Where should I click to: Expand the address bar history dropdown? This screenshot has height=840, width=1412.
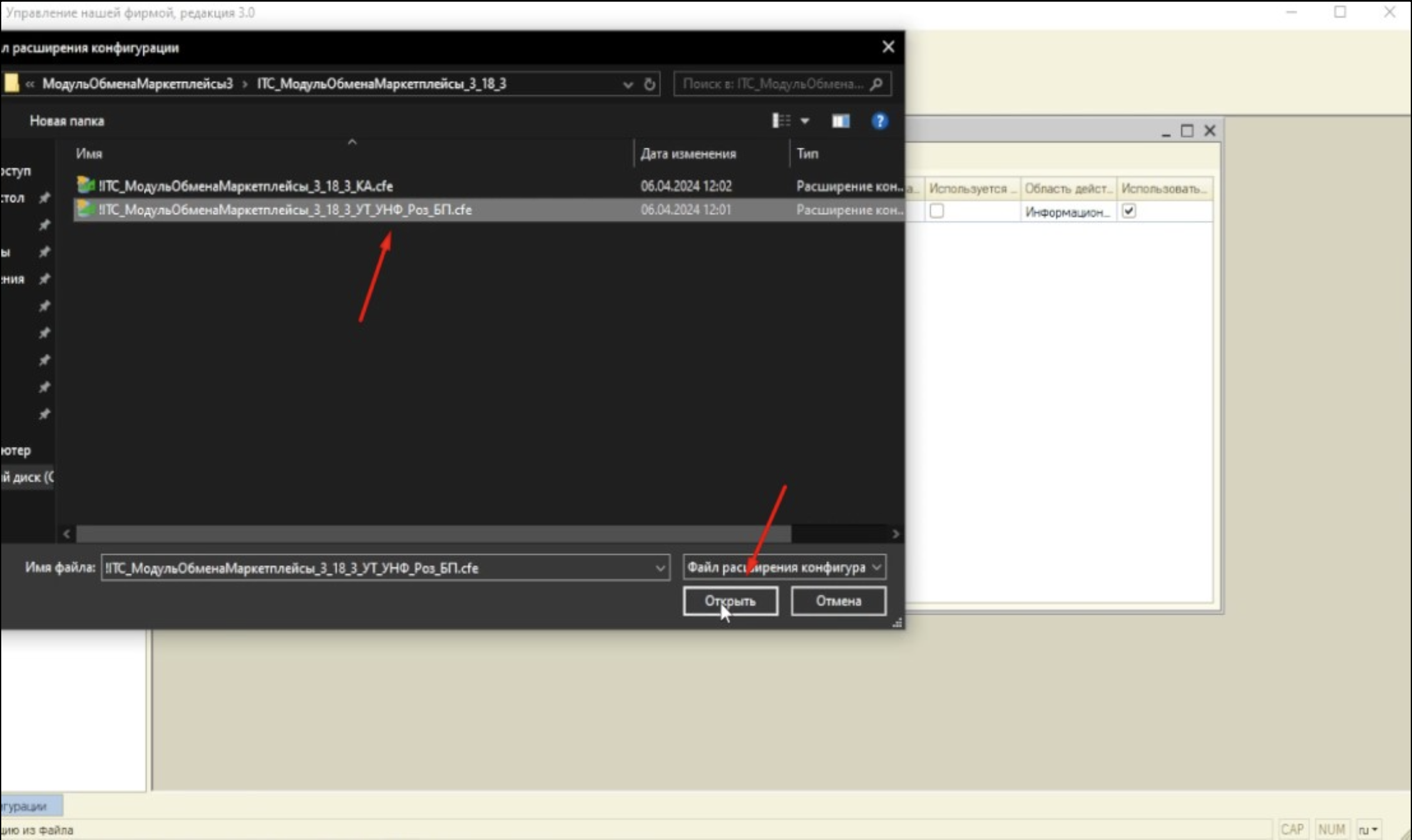click(628, 85)
